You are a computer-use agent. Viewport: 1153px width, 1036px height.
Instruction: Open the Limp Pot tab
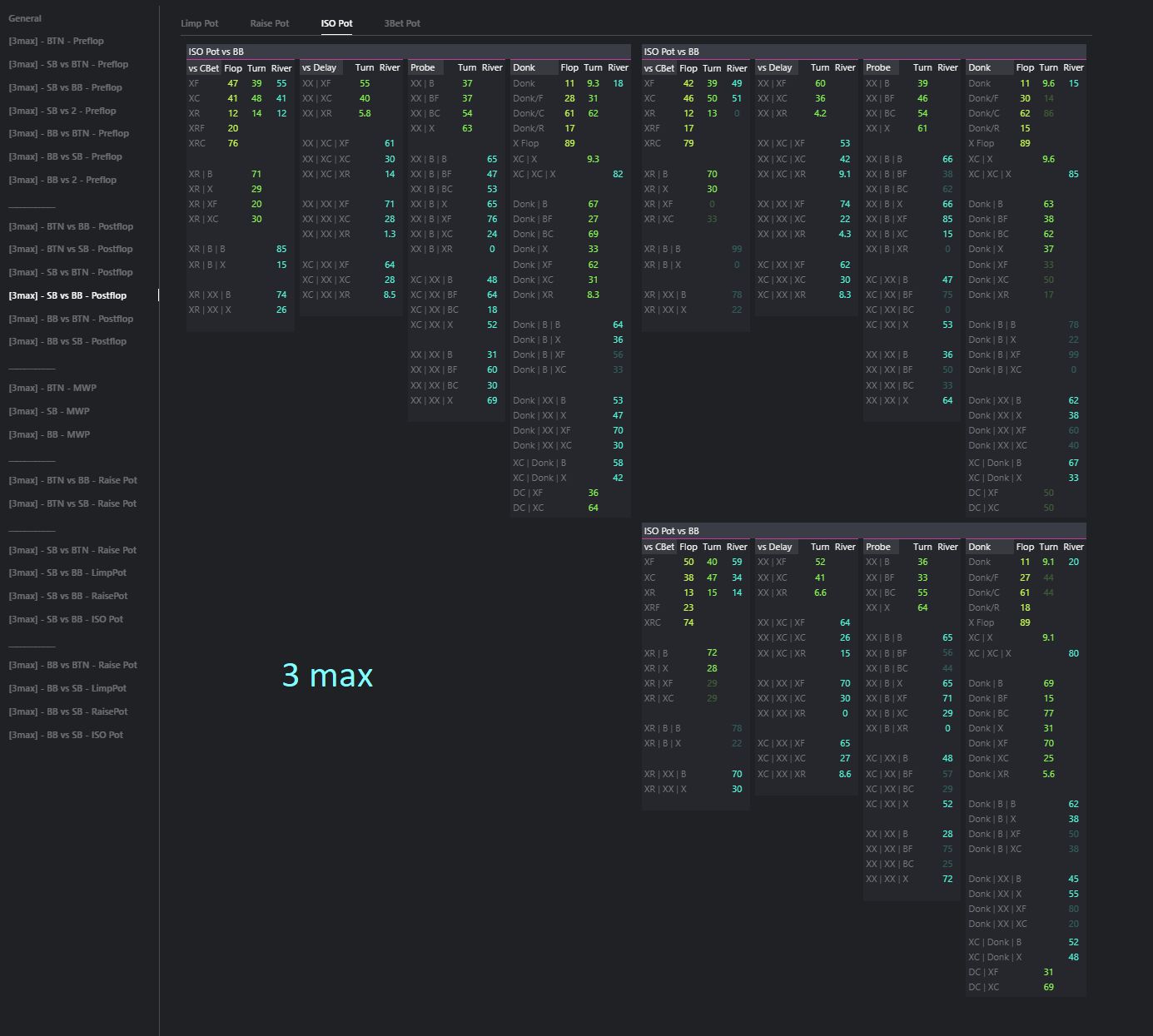pyautogui.click(x=199, y=23)
